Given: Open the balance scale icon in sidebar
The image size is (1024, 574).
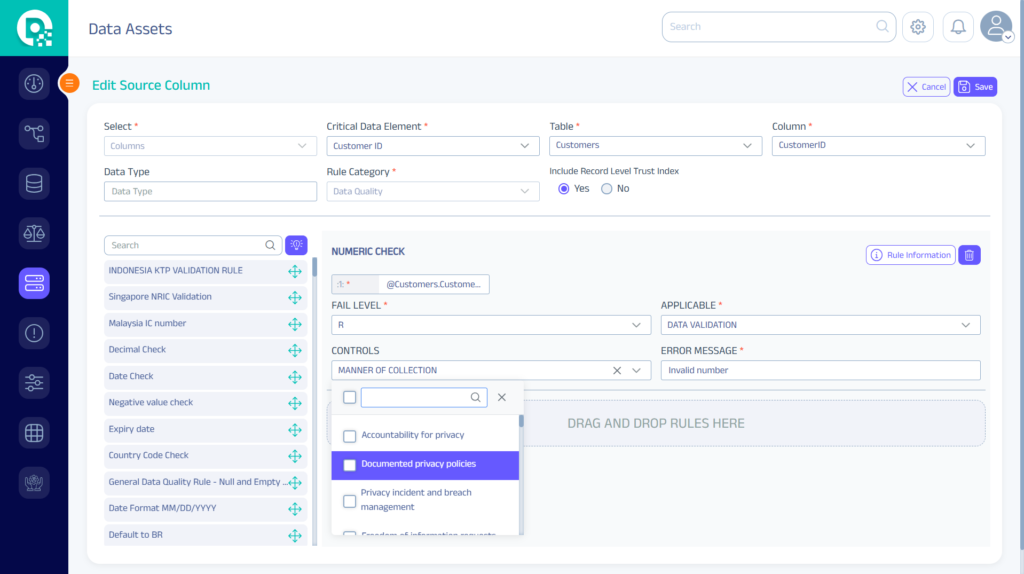Looking at the screenshot, I should pos(34,233).
